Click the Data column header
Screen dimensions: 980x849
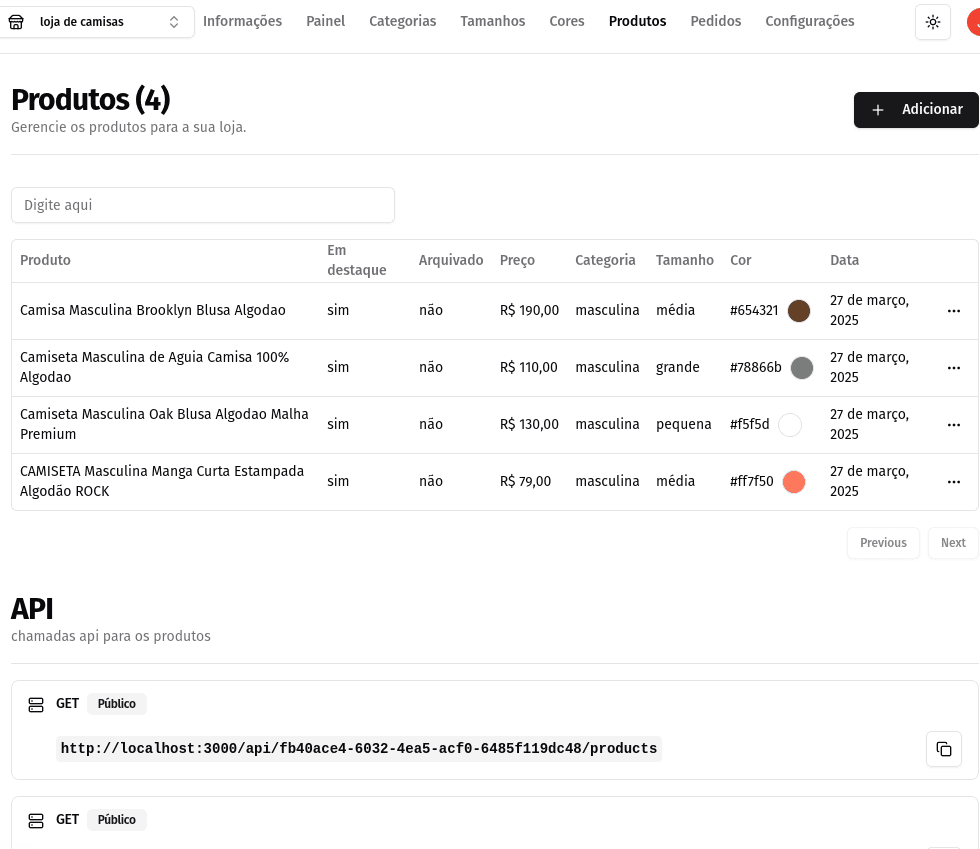[x=844, y=260]
